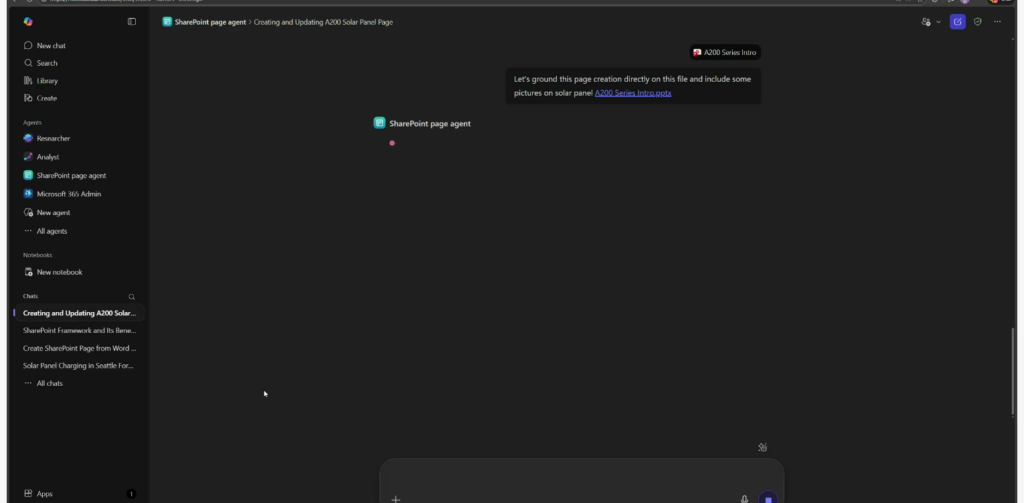Image resolution: width=1024 pixels, height=503 pixels.
Task: Open chat SharePoint Framework and Its Bene...
Action: tap(79, 331)
